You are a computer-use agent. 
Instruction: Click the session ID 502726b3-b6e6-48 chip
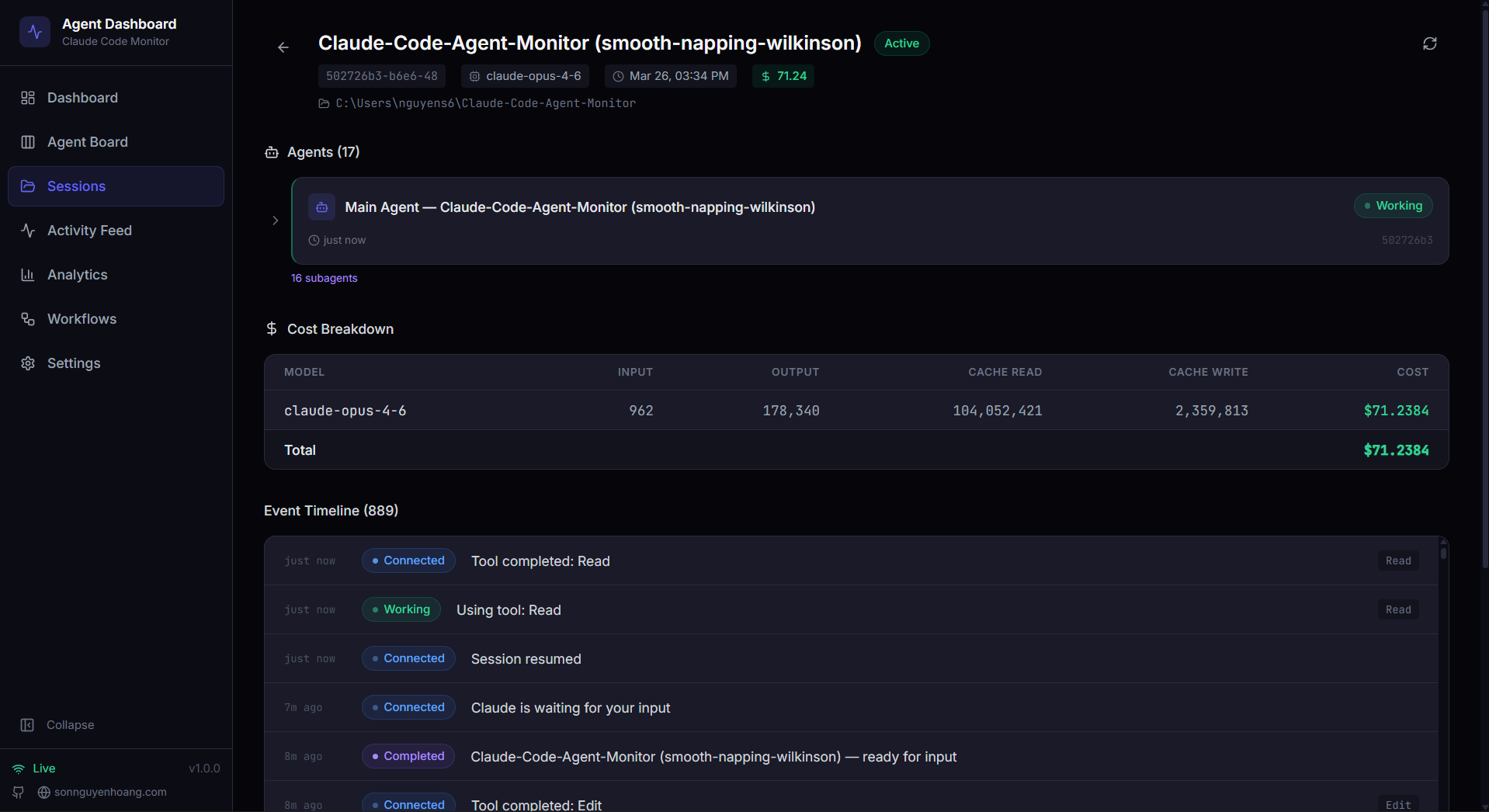(x=382, y=76)
